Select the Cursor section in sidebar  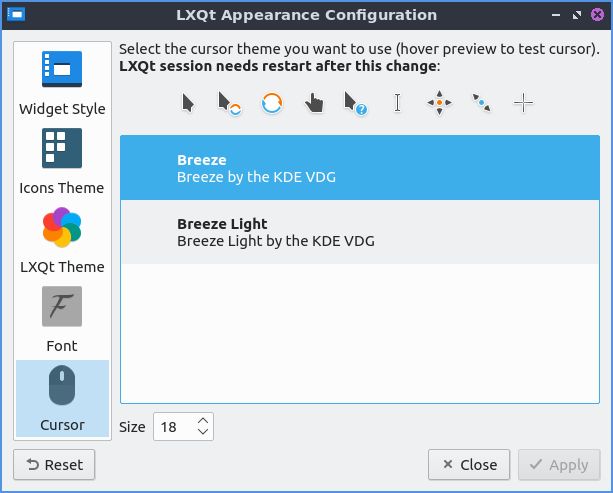(x=62, y=398)
